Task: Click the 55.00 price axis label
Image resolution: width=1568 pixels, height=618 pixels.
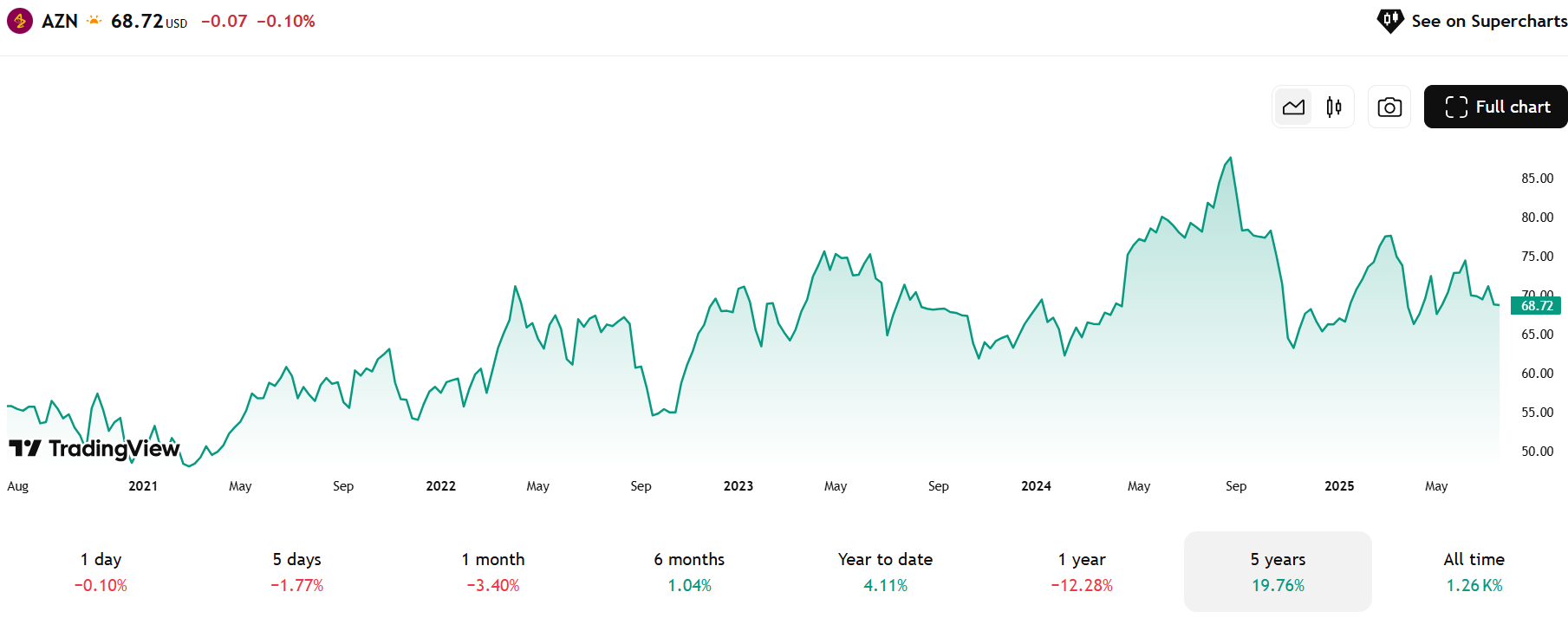Action: click(x=1538, y=413)
